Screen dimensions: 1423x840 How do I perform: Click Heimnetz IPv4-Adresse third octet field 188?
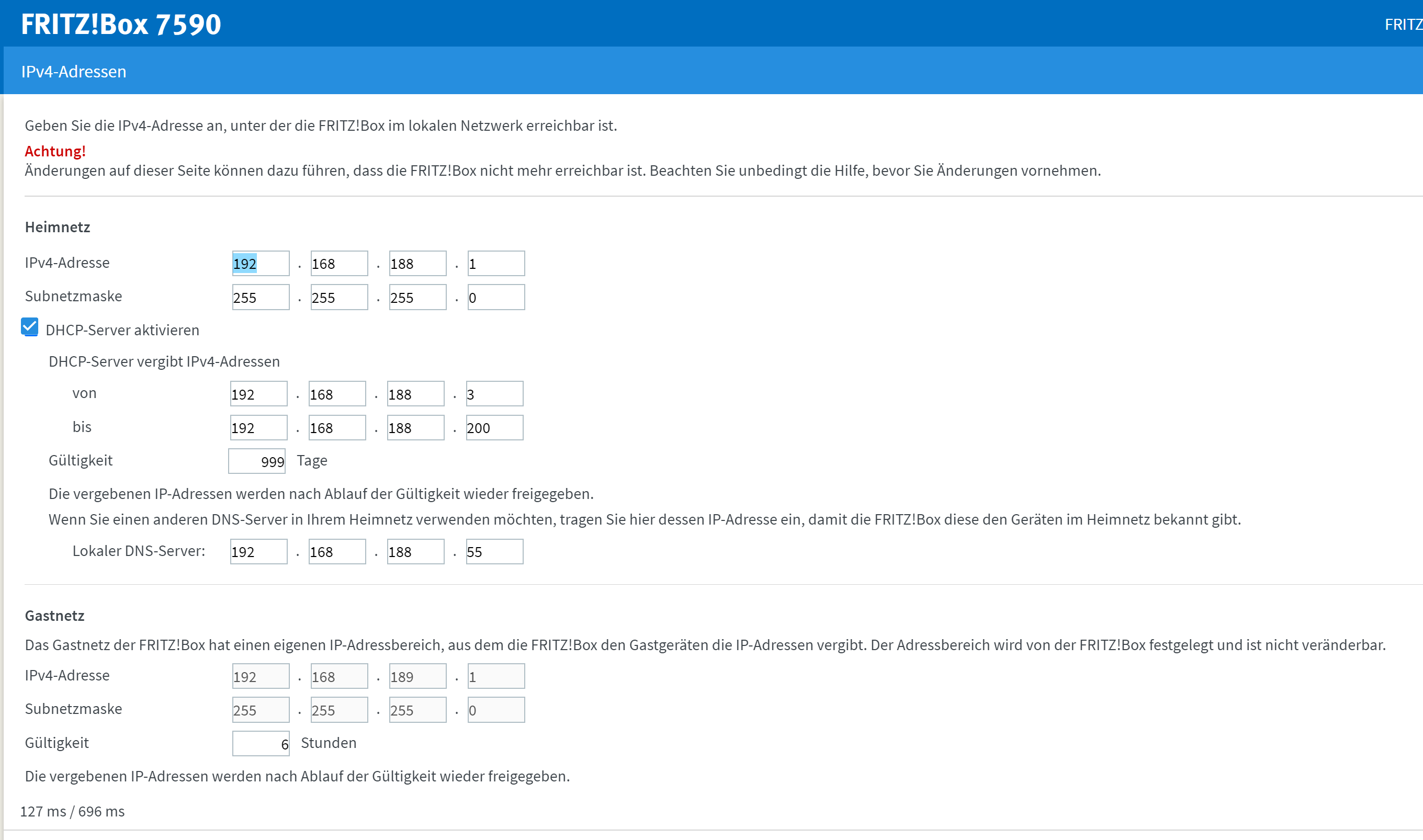coord(417,263)
